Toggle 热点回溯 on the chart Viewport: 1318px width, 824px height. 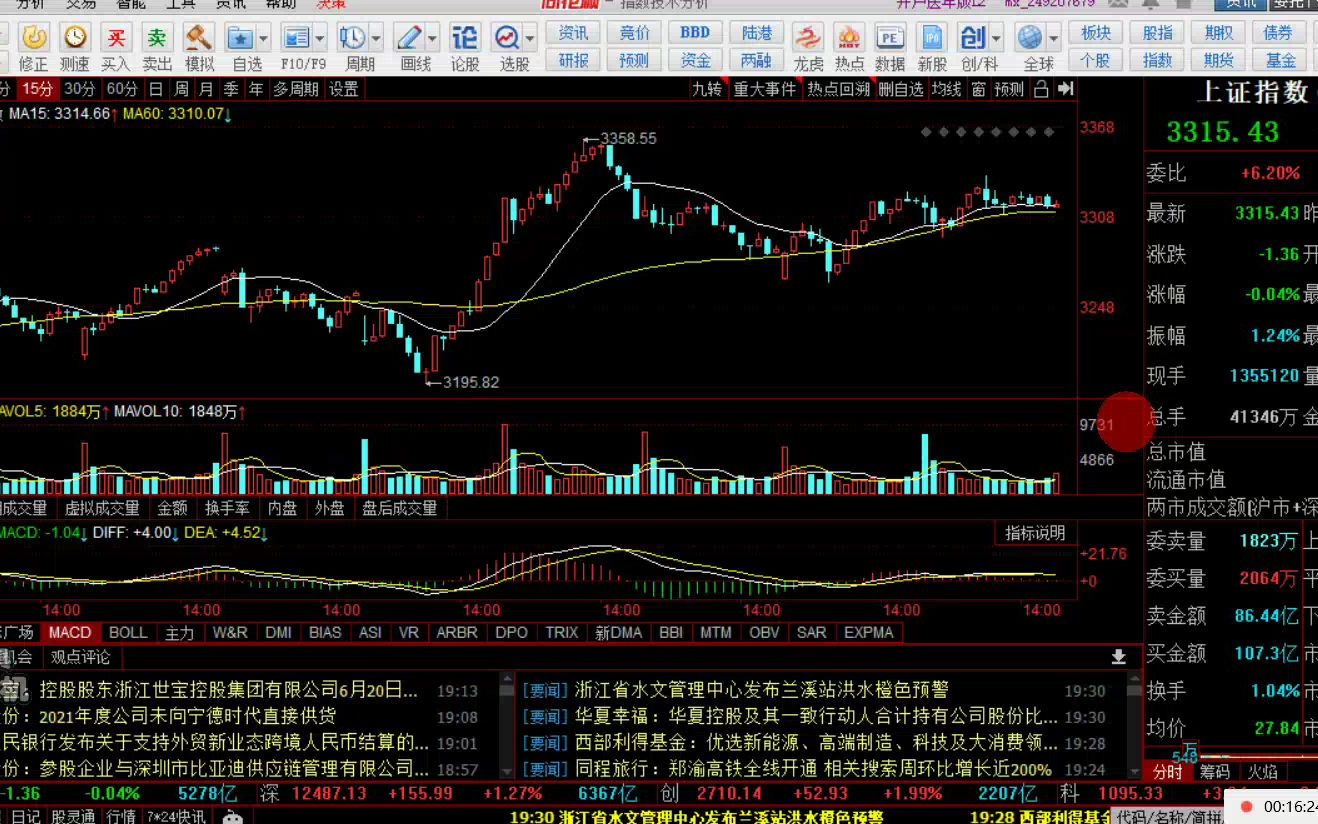click(838, 89)
